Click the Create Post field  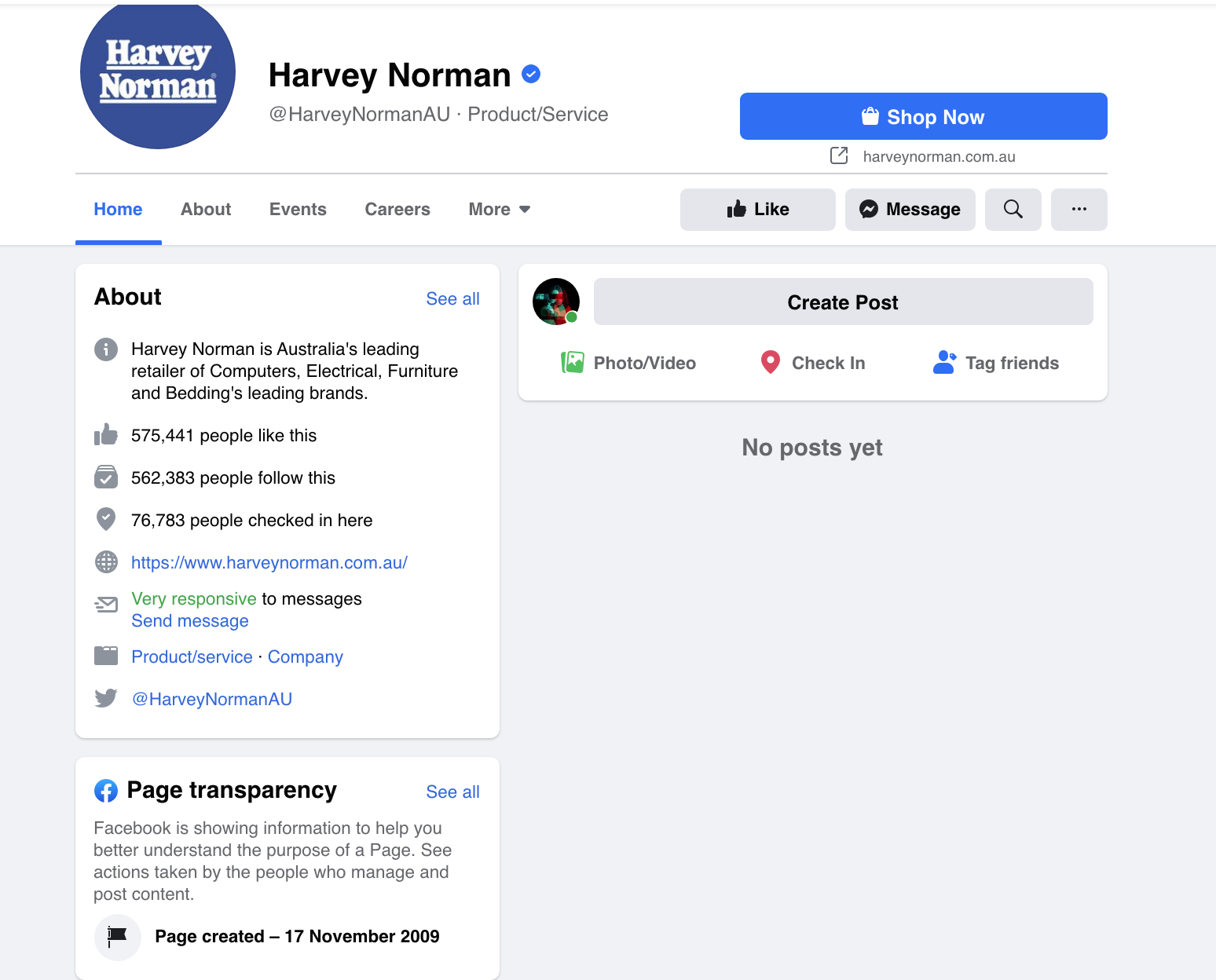844,302
